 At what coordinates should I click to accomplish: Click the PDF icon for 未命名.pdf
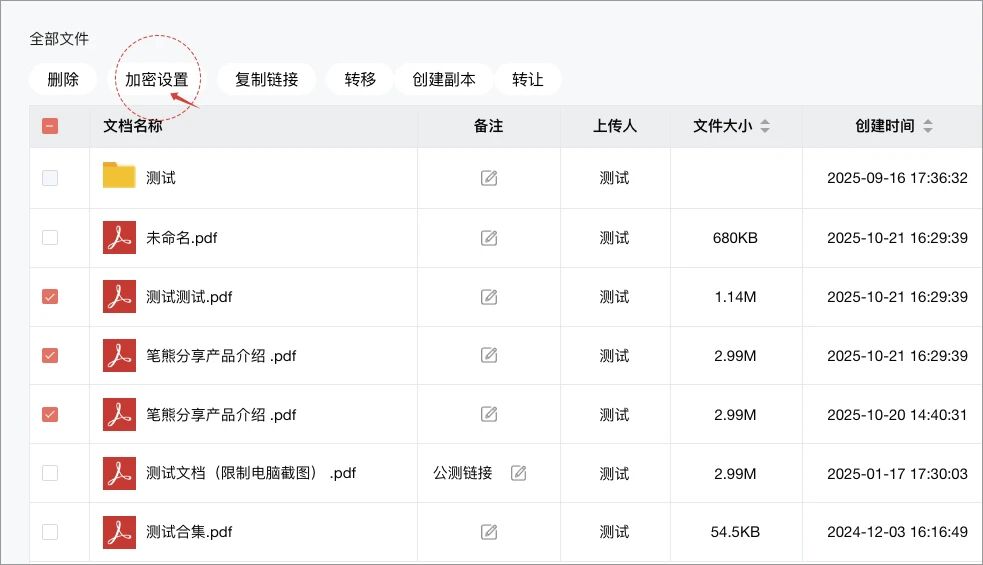tap(119, 237)
